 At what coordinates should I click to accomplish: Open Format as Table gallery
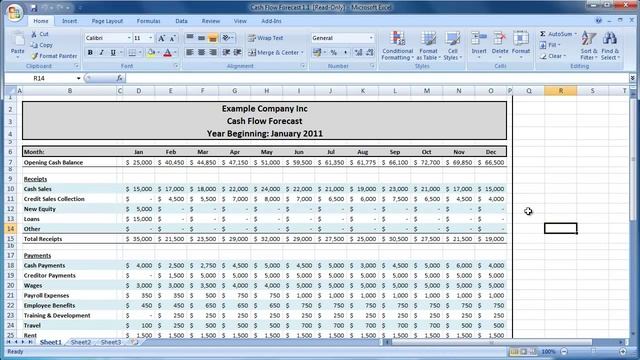pos(428,46)
